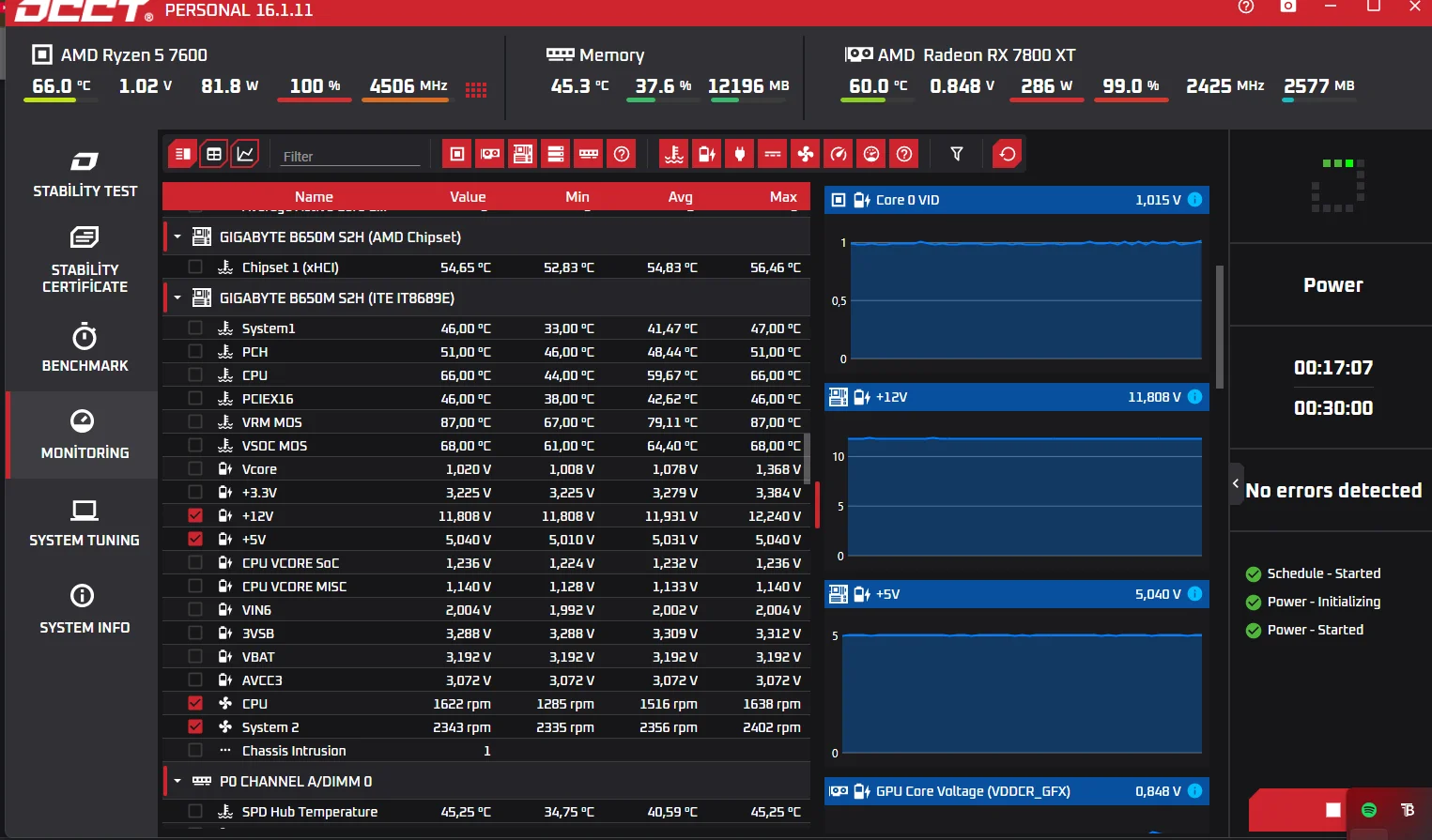This screenshot has height=840, width=1432.
Task: Uncheck the System 2 fan checkbox
Action: [x=195, y=726]
